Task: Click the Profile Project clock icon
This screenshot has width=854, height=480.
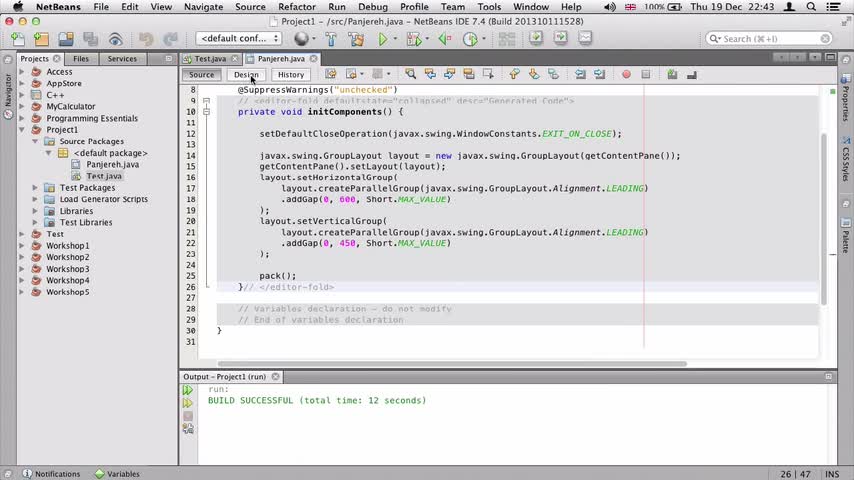Action: (469, 39)
